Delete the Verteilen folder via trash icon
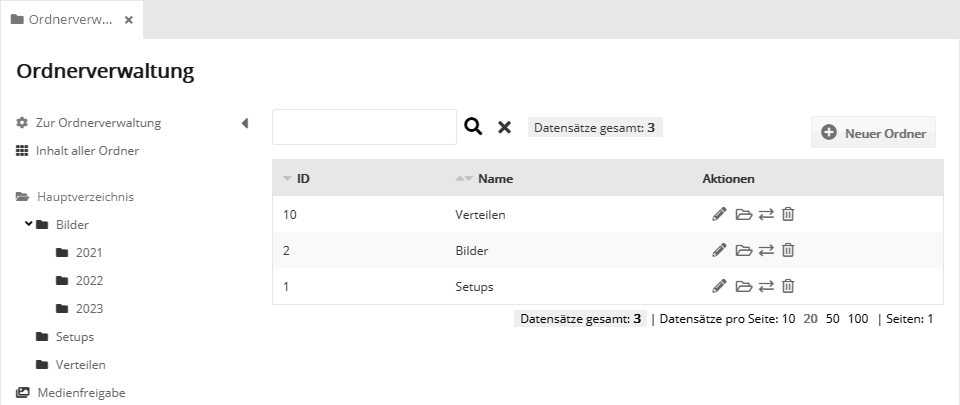Screen dimensions: 960x405 788,214
